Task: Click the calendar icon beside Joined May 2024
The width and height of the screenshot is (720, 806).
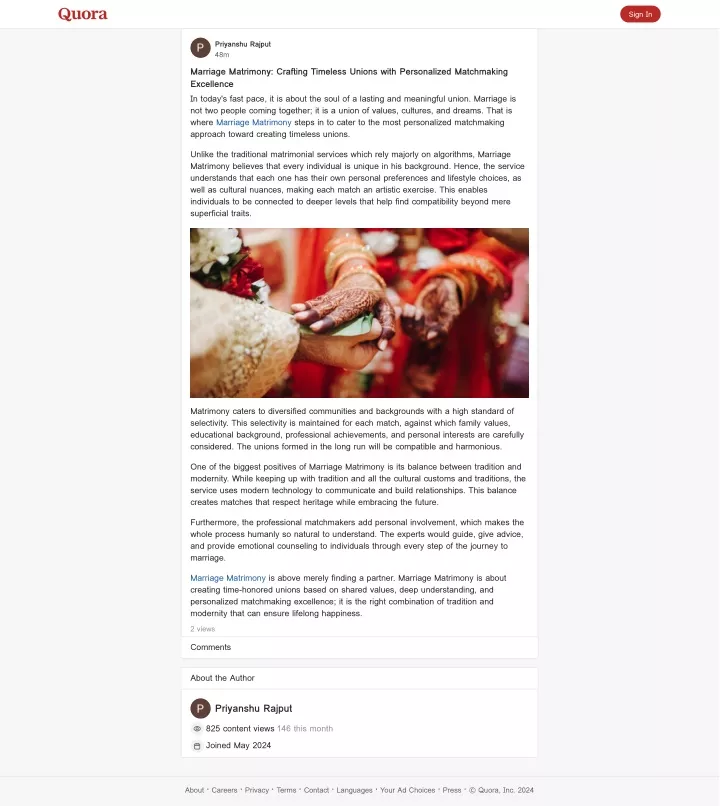Action: click(197, 745)
